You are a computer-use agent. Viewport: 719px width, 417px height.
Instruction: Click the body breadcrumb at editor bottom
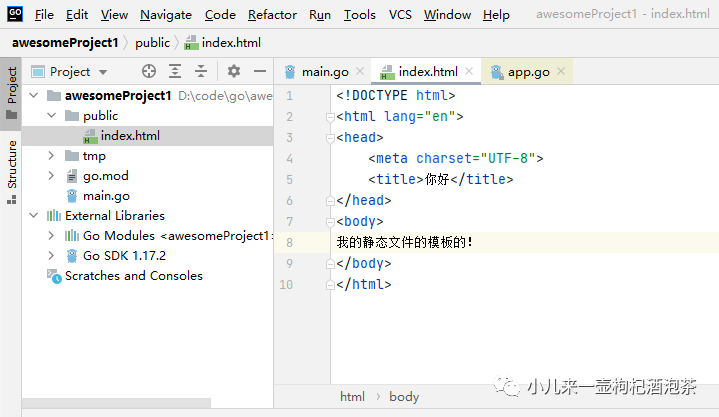coord(404,396)
